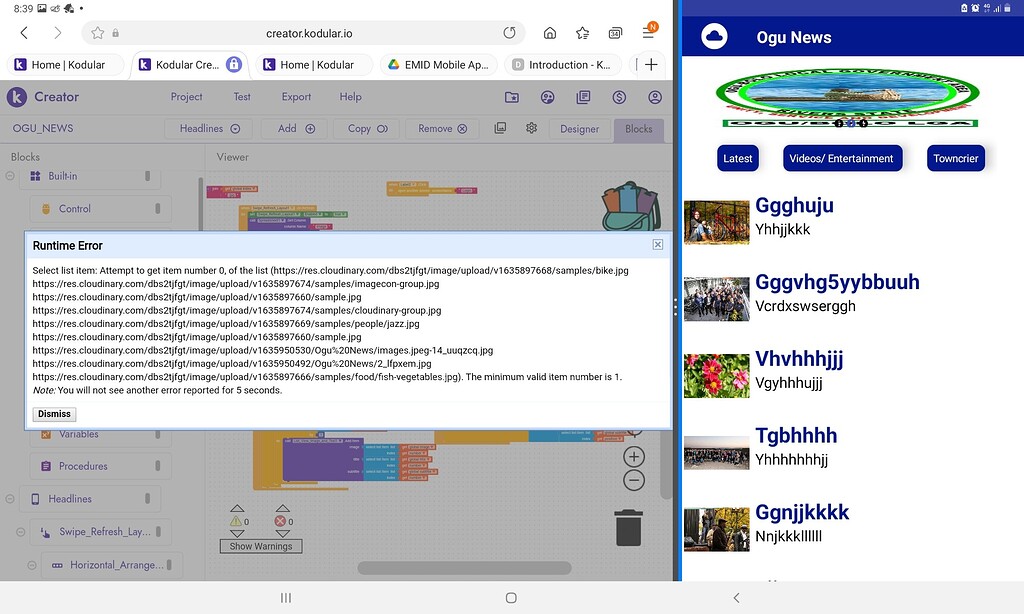Image resolution: width=1024 pixels, height=614 pixels.
Task: Open project settings gear icon
Action: (x=532, y=128)
